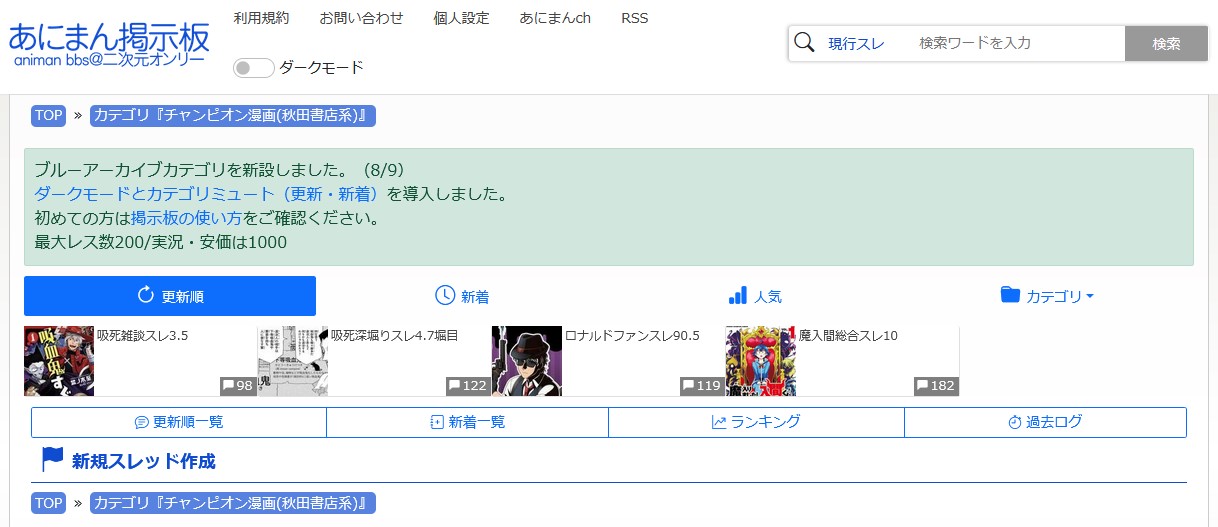Select the 更新順 sort tab
The image size is (1218, 527).
coord(170,296)
